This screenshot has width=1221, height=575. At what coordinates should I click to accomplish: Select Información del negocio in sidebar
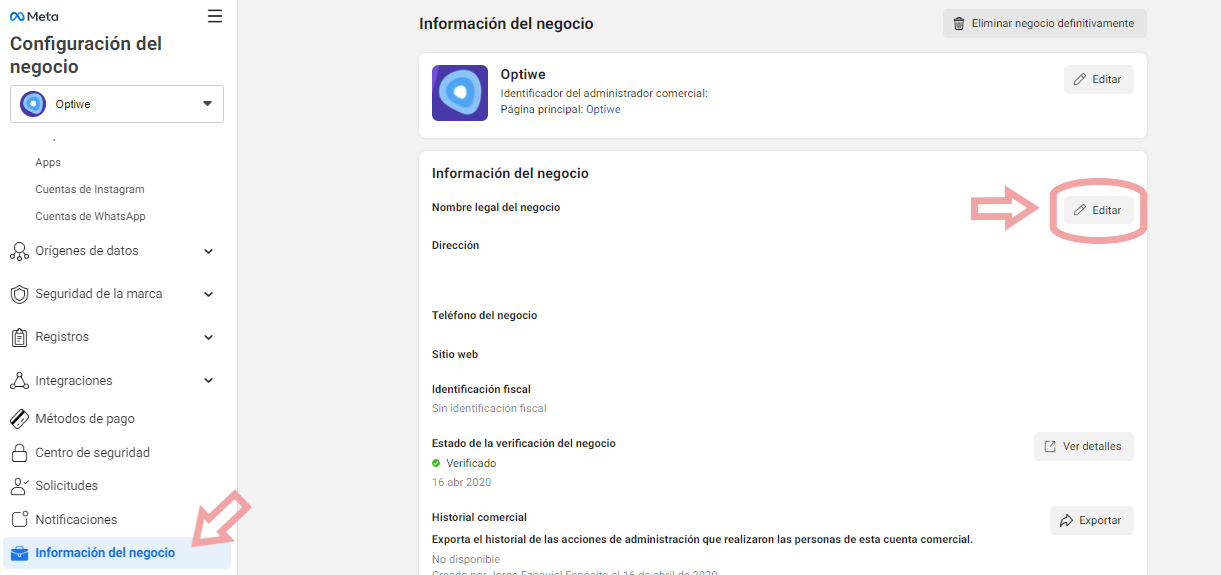[105, 553]
